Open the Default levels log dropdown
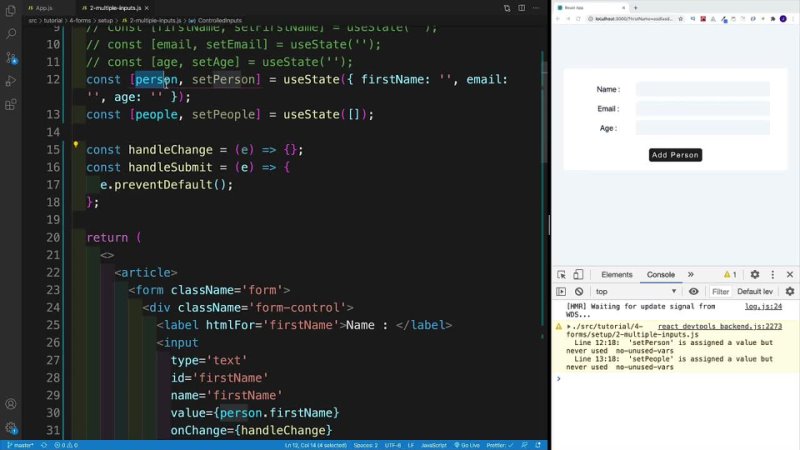This screenshot has height=450, width=800. [x=755, y=291]
